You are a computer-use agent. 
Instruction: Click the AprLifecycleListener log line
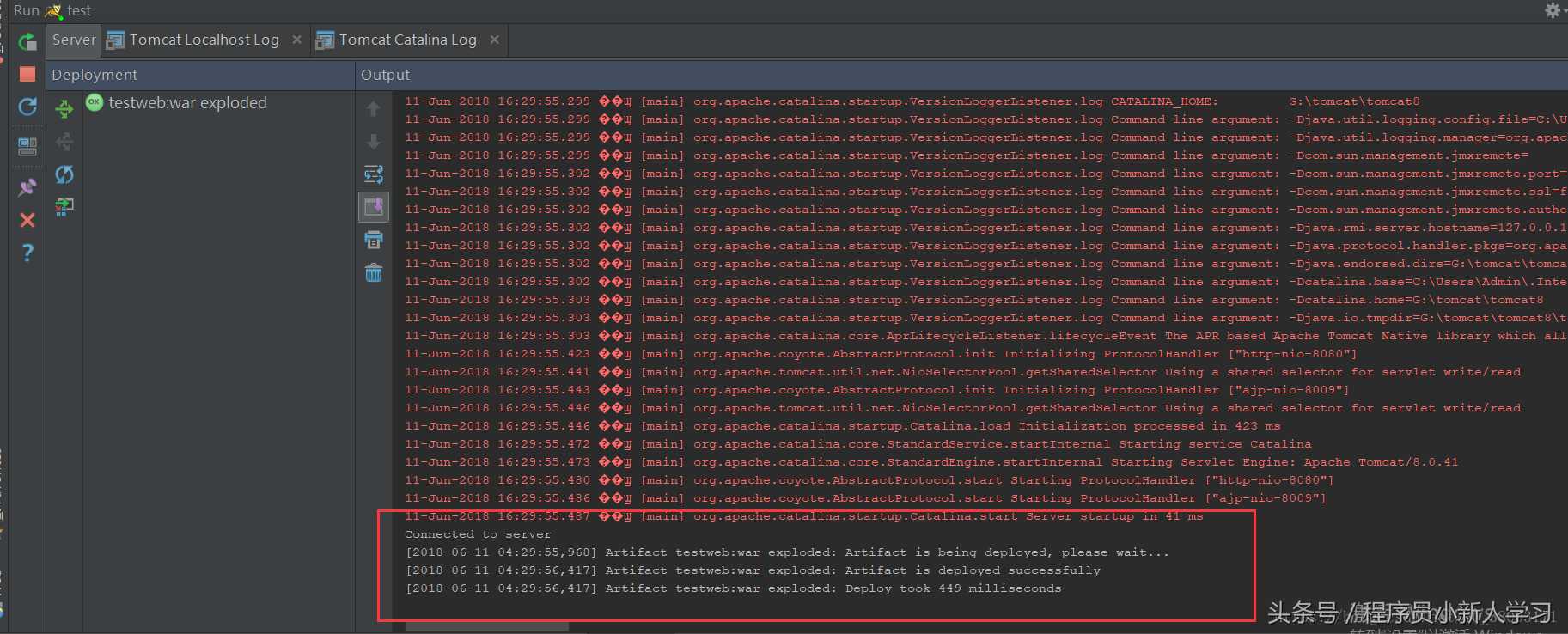click(x=985, y=336)
